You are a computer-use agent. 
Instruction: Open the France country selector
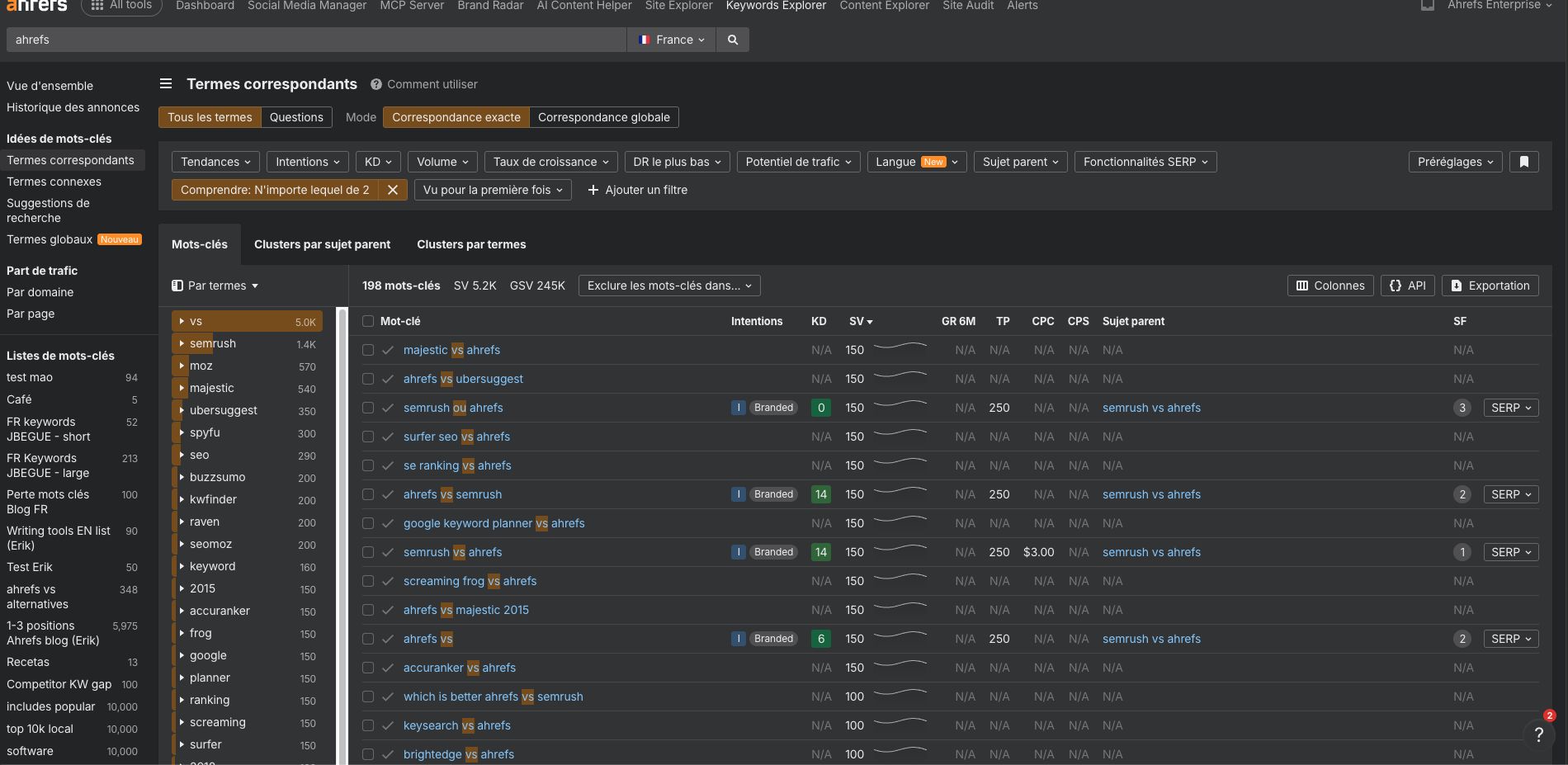coord(670,39)
